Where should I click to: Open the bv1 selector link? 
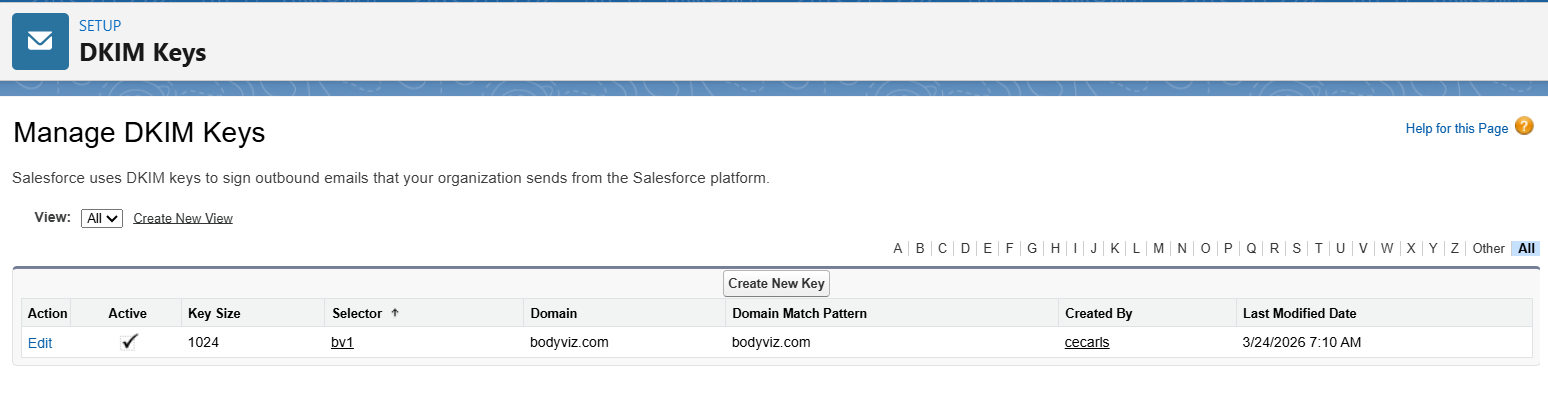(x=342, y=342)
